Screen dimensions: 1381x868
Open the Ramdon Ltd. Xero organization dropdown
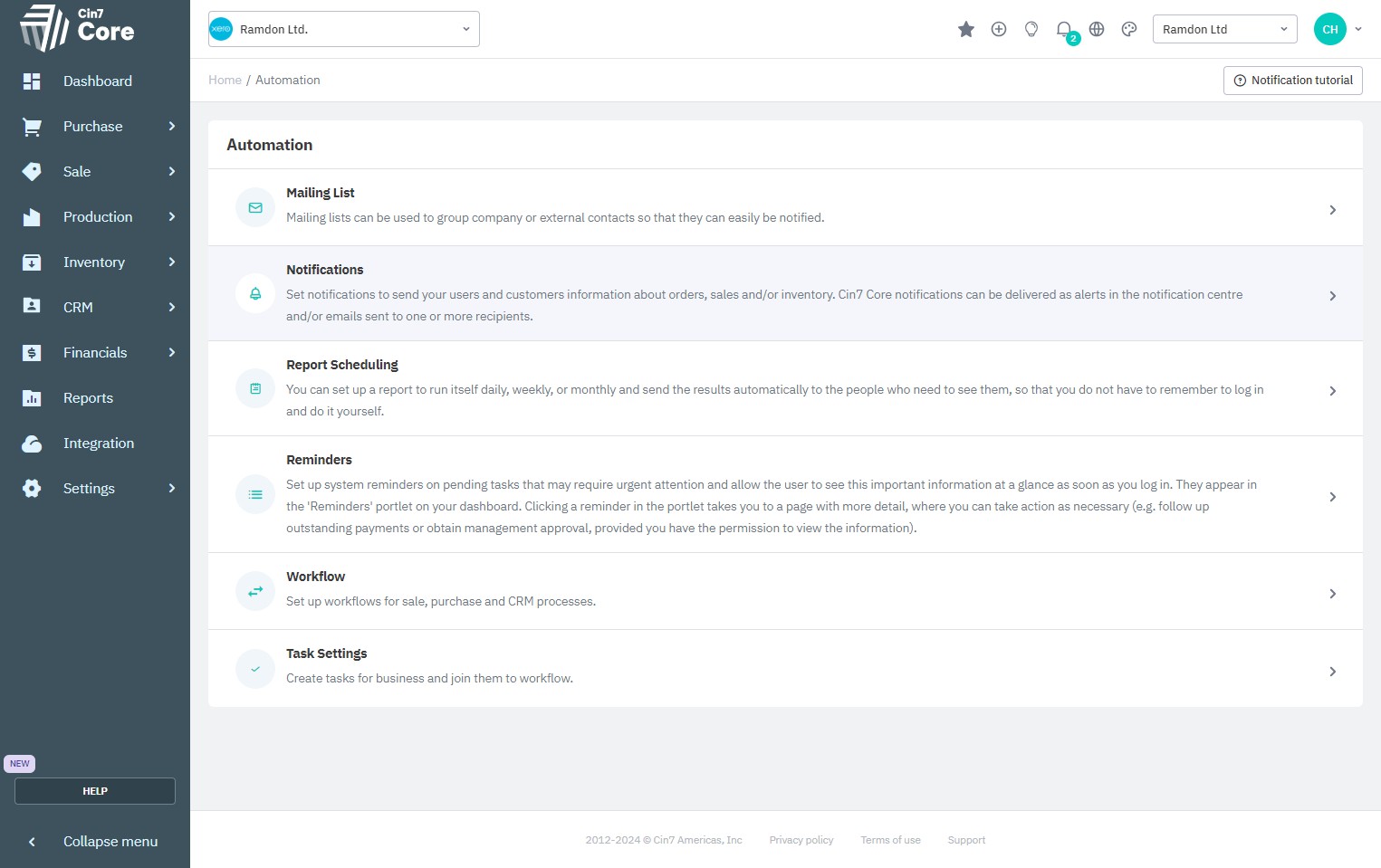[344, 29]
